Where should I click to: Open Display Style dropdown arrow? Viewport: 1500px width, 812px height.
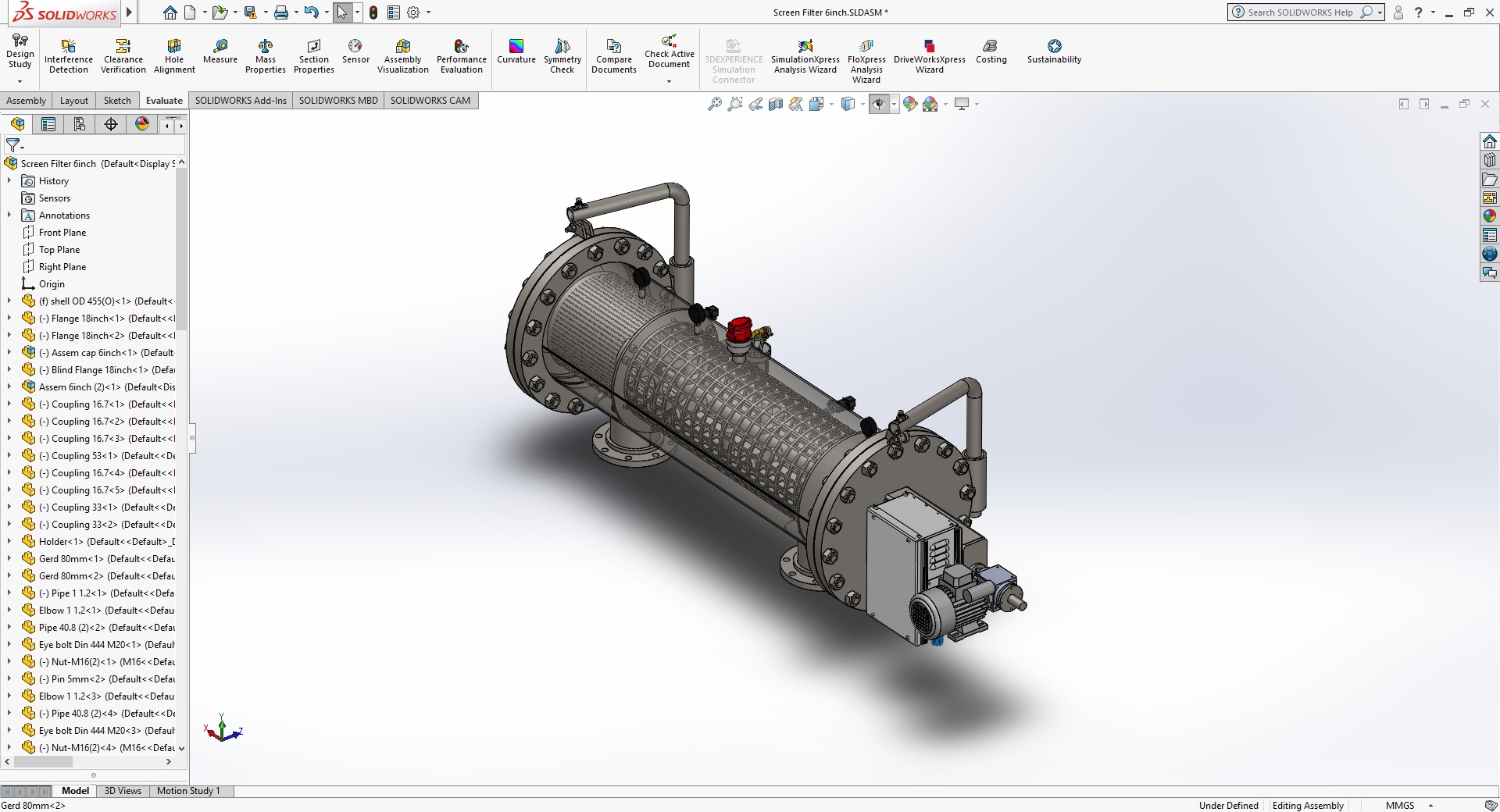(862, 104)
